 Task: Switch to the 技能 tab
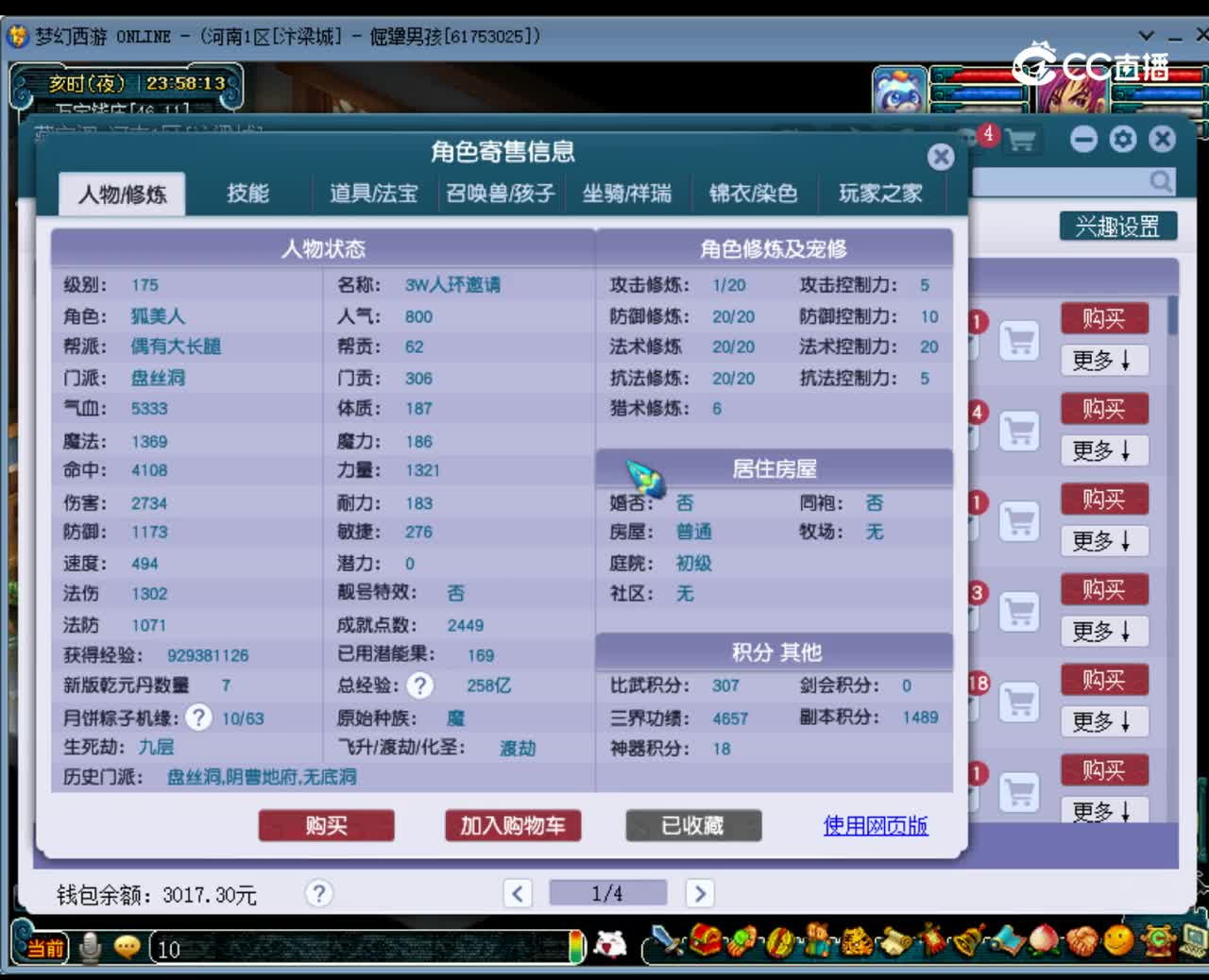click(x=247, y=194)
